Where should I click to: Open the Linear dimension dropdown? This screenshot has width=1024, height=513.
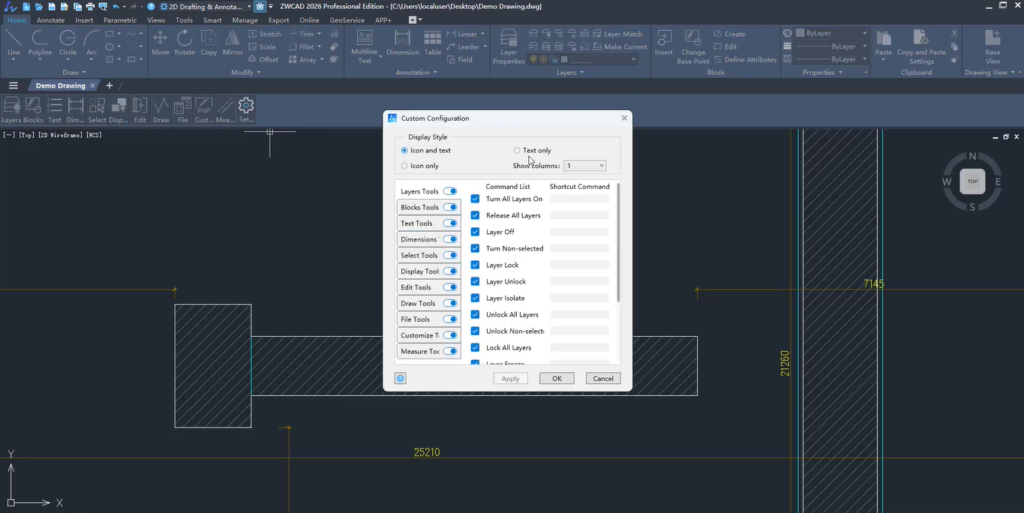pos(483,34)
